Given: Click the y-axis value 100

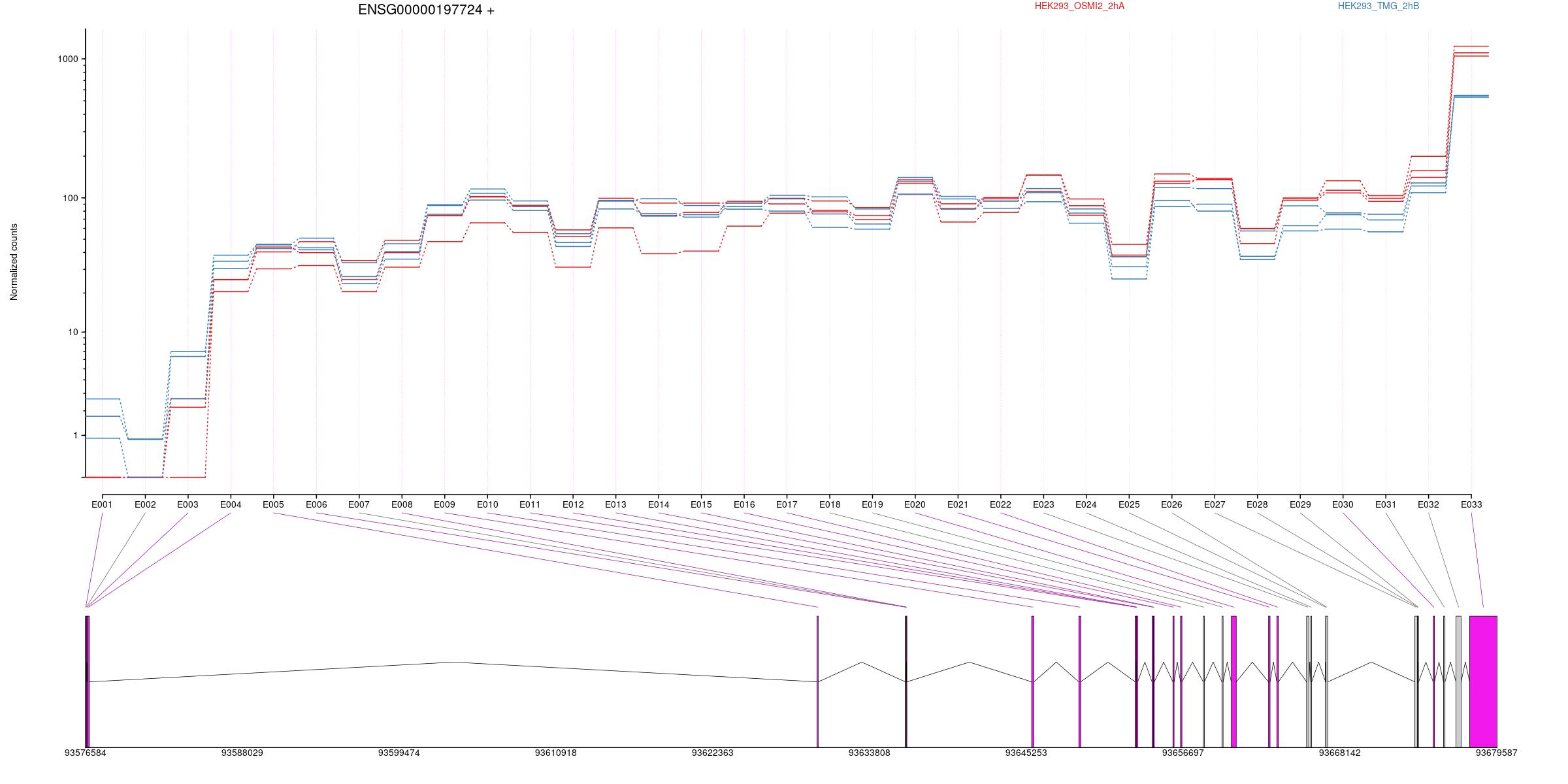Looking at the screenshot, I should (x=71, y=198).
